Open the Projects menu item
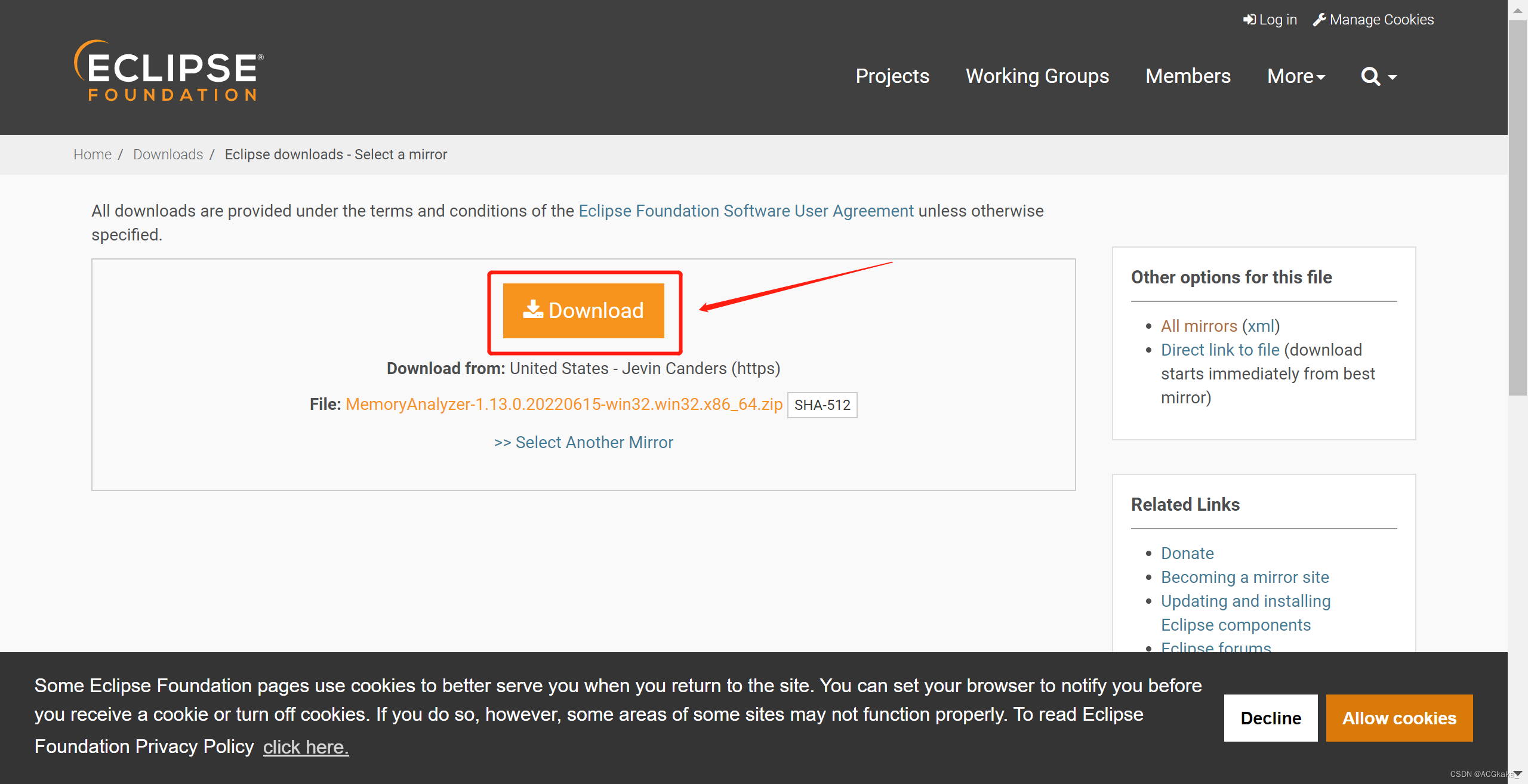Image resolution: width=1528 pixels, height=784 pixels. [x=892, y=76]
